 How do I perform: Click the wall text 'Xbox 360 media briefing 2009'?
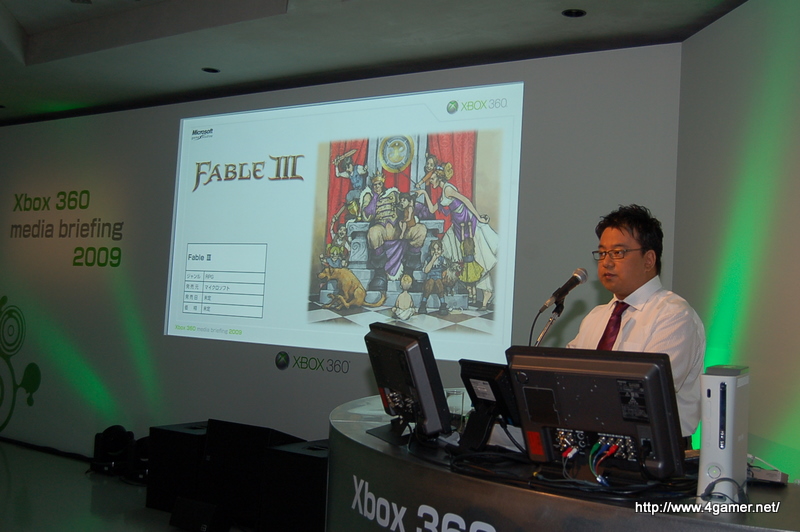pos(67,229)
